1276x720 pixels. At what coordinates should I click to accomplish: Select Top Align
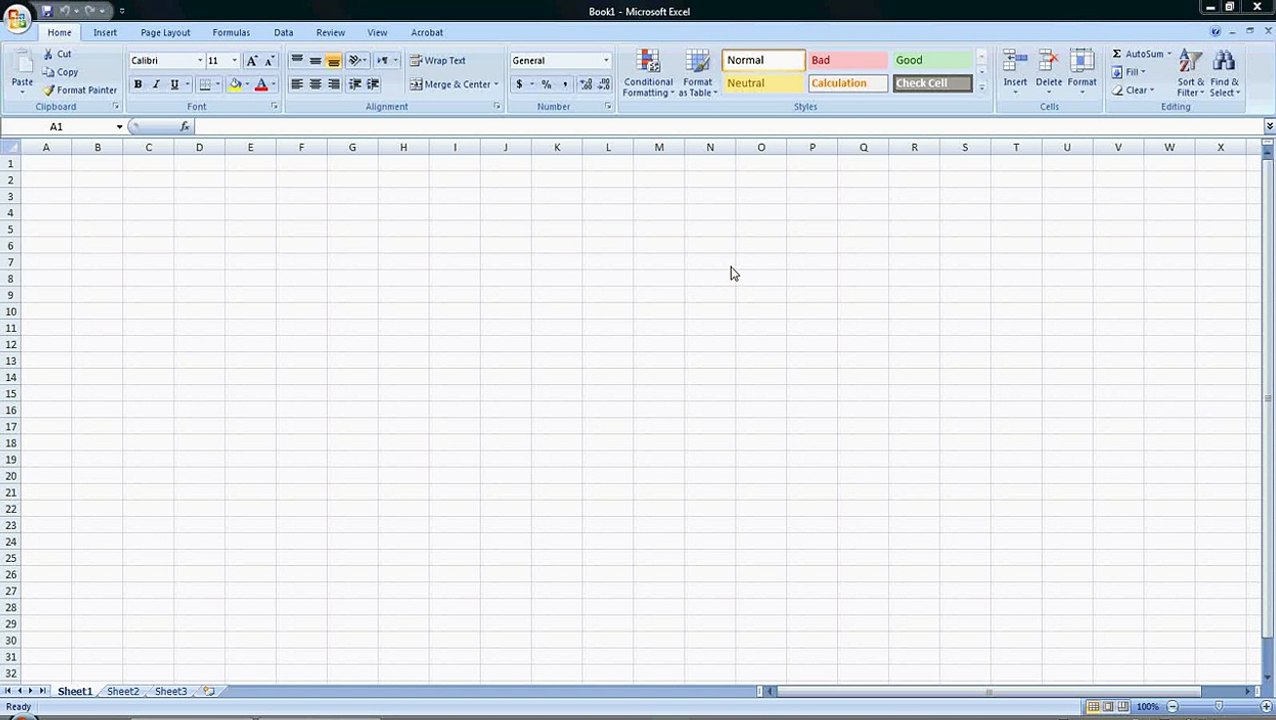pyautogui.click(x=297, y=61)
